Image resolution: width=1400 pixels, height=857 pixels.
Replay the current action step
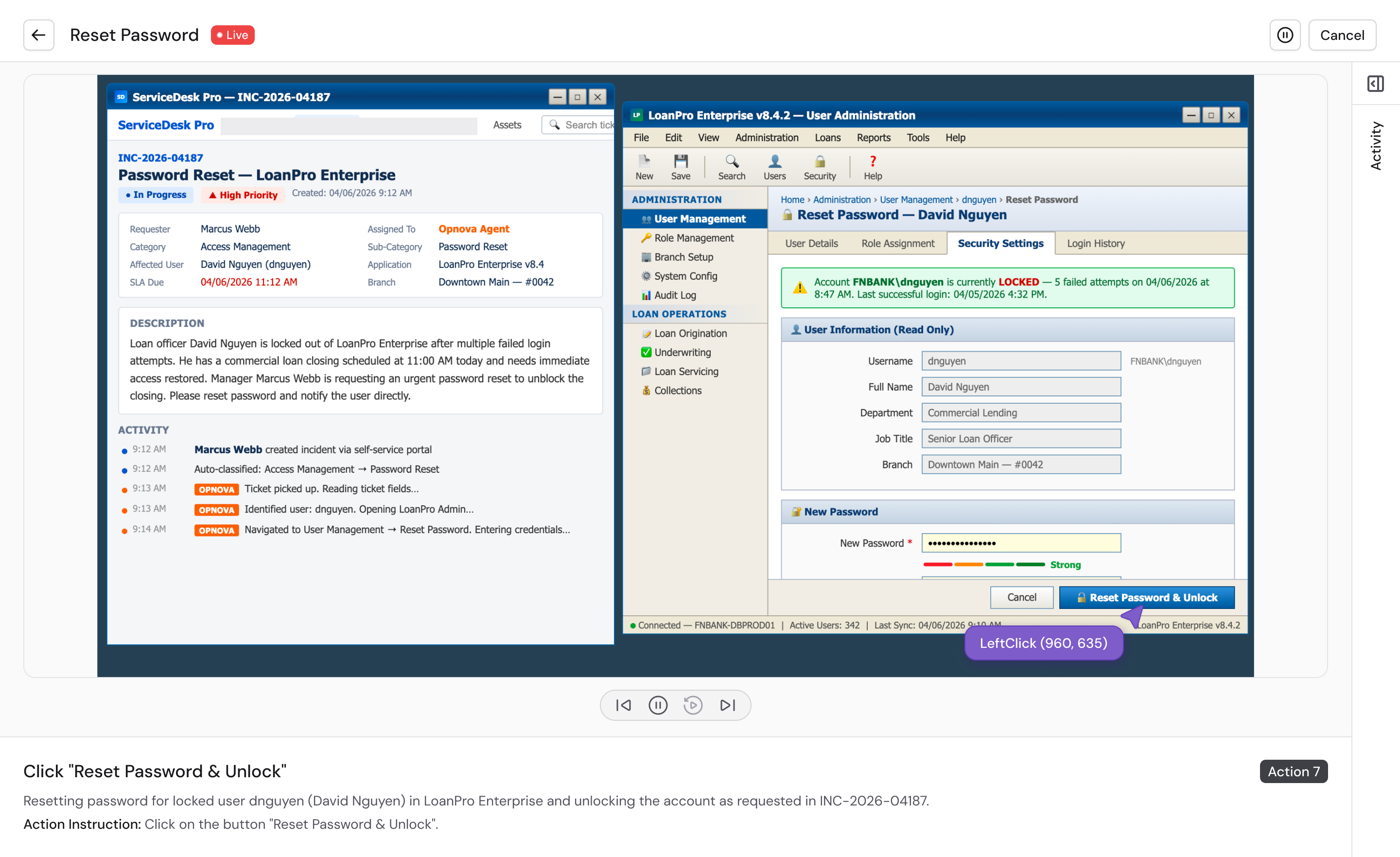click(x=693, y=705)
